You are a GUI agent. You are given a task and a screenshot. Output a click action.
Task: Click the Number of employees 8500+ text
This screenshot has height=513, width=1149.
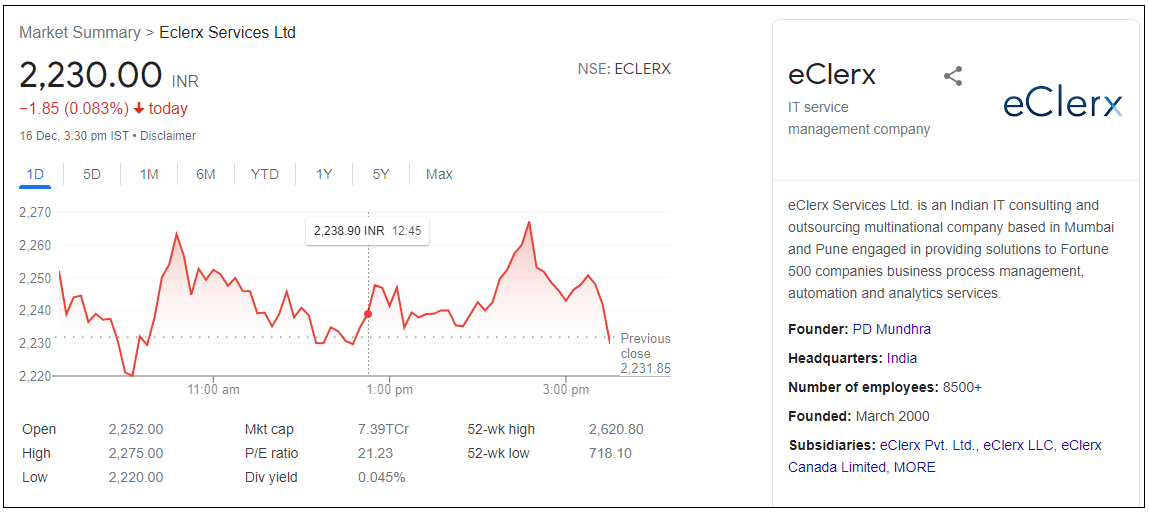[885, 387]
